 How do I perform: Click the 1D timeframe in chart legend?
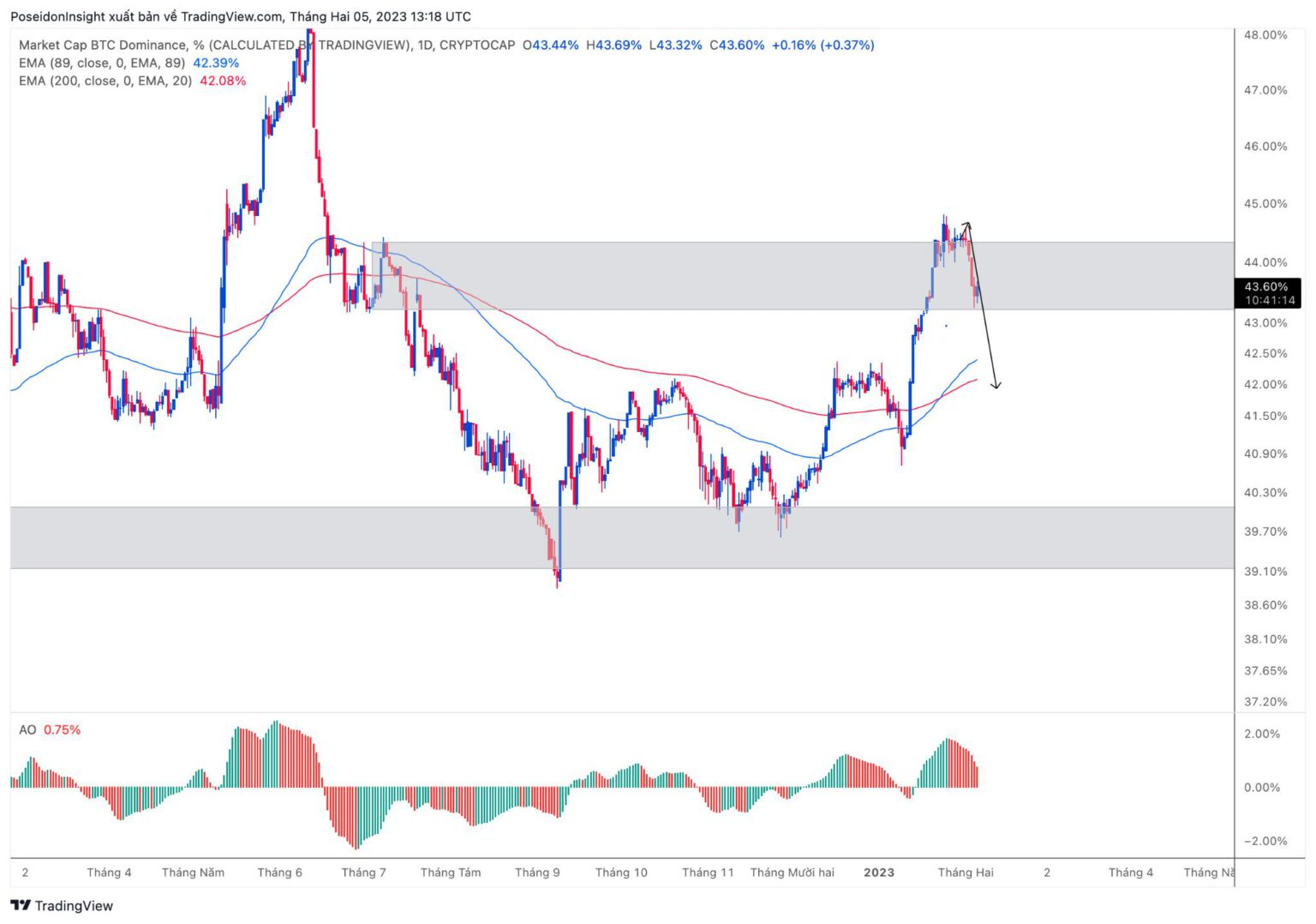(424, 45)
